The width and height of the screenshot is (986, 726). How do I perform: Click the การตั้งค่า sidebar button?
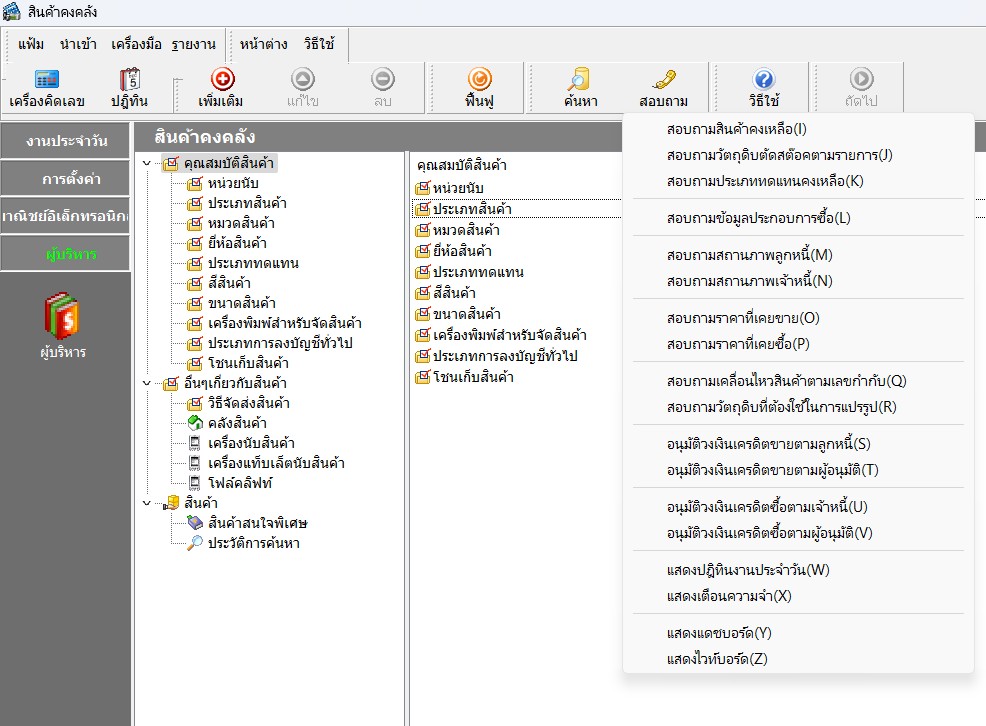coord(65,179)
